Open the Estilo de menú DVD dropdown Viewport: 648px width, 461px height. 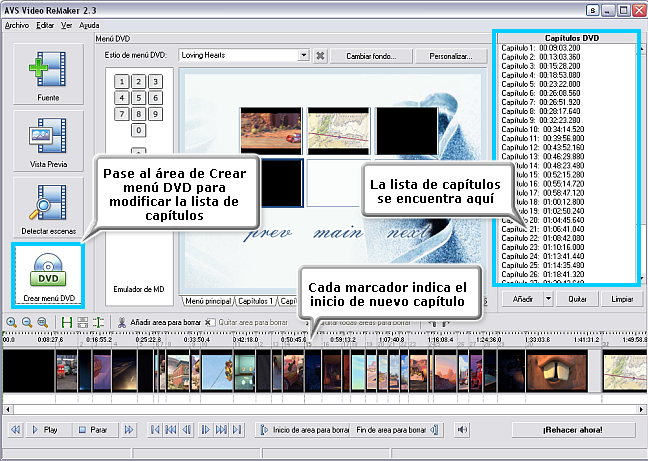click(304, 55)
